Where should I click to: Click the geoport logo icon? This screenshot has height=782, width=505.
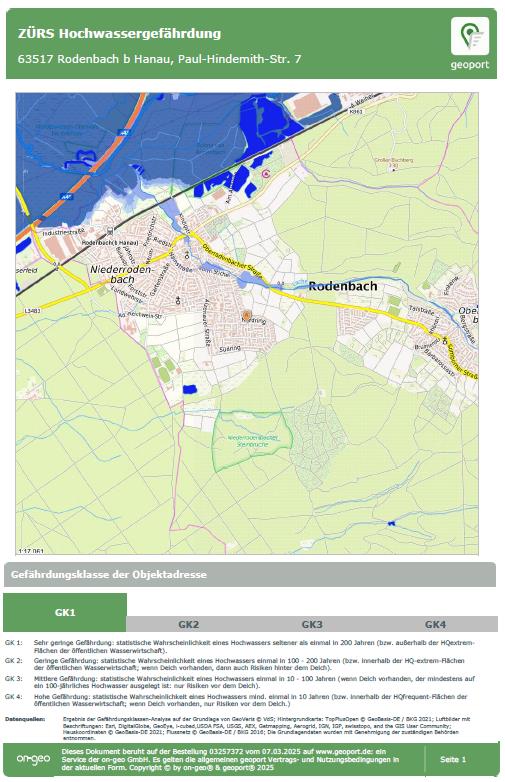tap(470, 36)
